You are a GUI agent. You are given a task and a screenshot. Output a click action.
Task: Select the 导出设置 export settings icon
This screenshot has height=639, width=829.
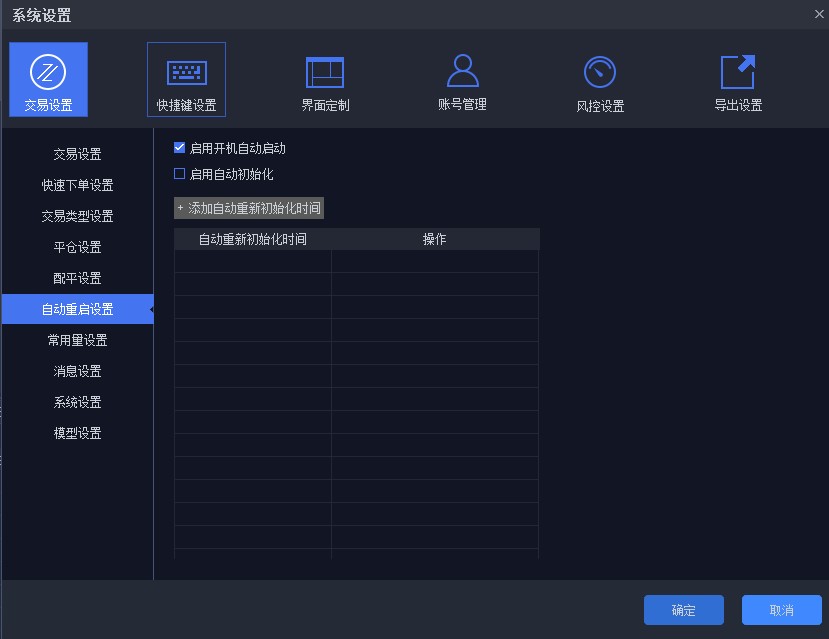737,79
